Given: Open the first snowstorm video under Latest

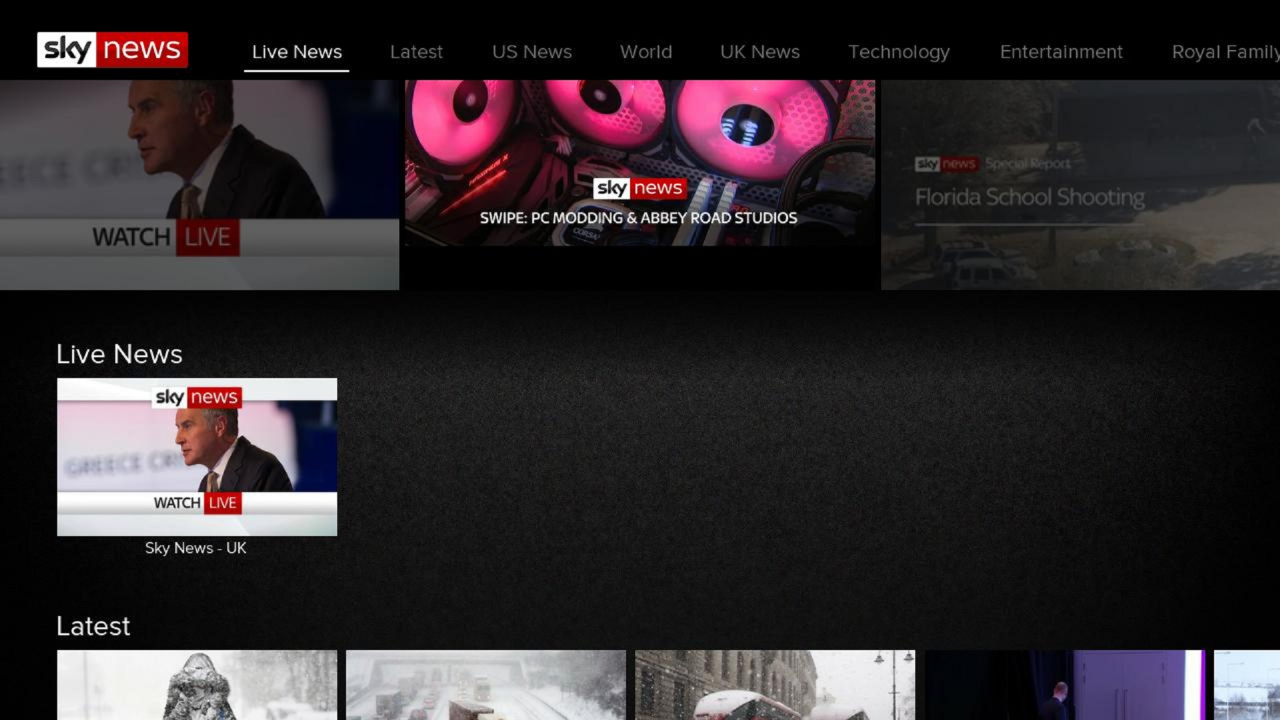Looking at the screenshot, I should point(196,685).
